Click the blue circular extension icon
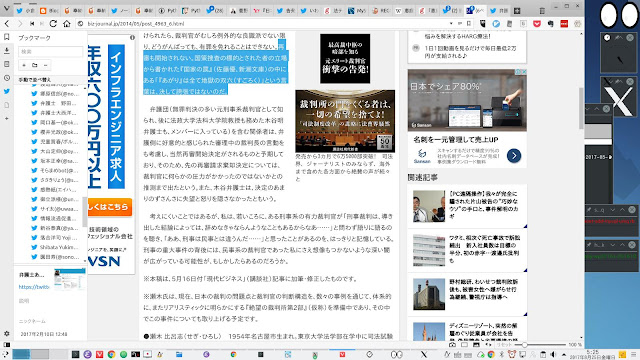 click(x=496, y=24)
